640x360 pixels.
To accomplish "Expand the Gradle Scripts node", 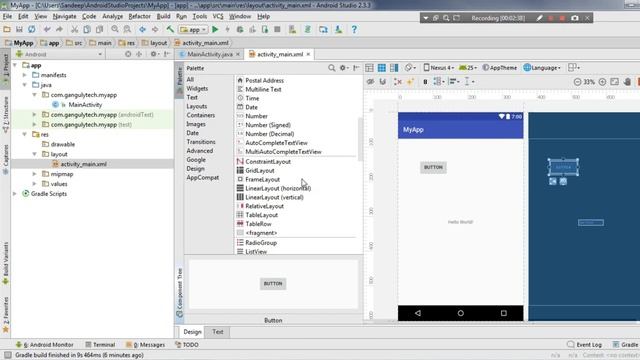I will (x=15, y=193).
